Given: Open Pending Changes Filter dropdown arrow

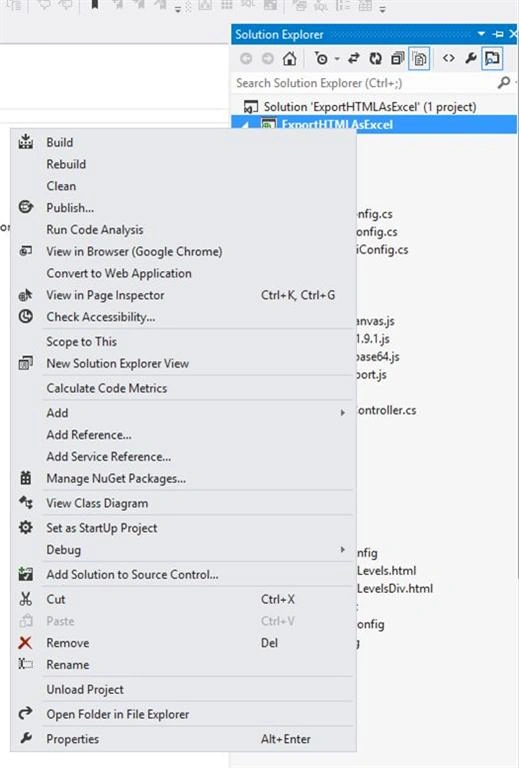Looking at the screenshot, I should coord(337,59).
